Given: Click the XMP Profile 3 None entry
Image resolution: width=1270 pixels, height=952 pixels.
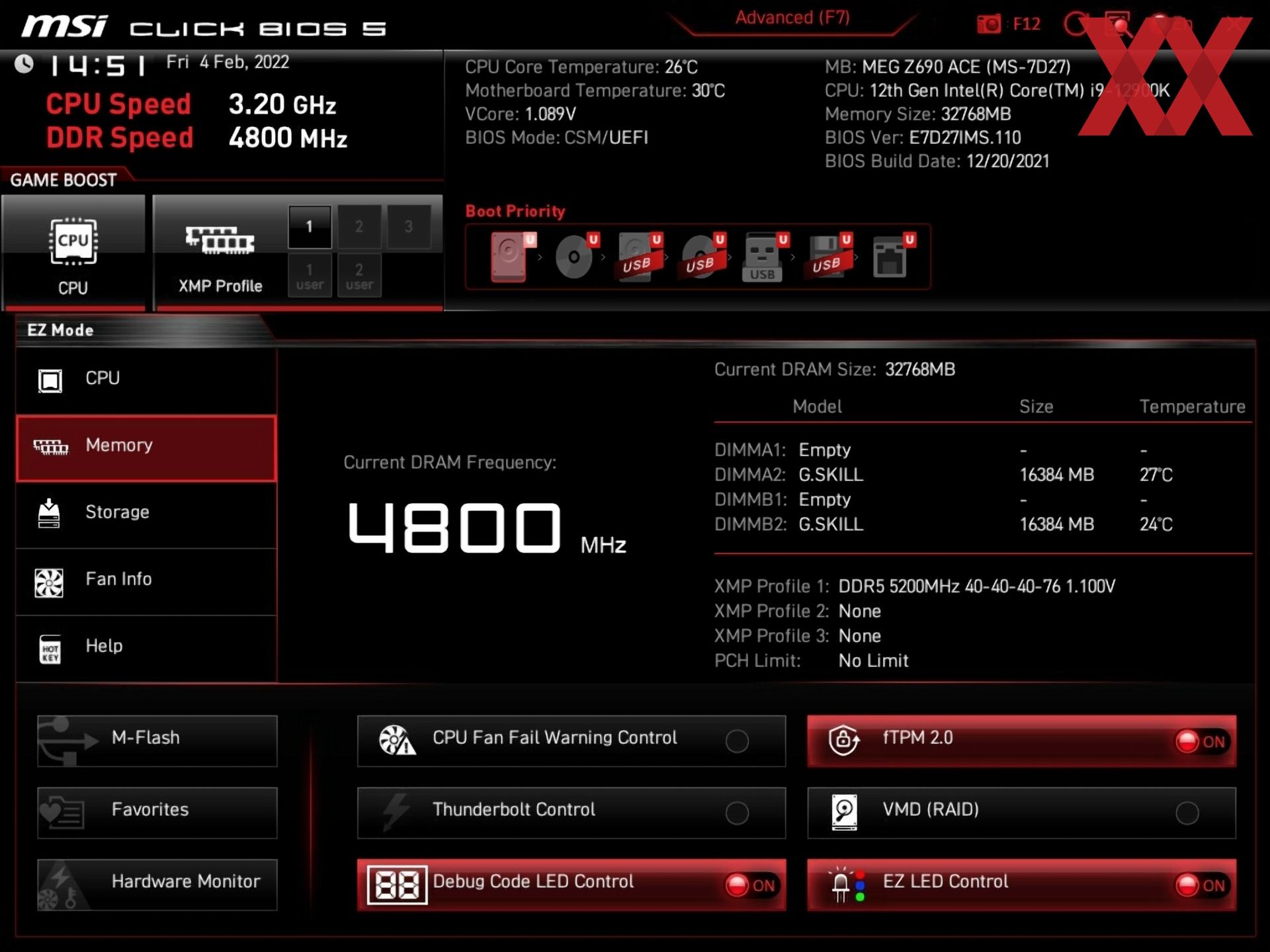Looking at the screenshot, I should [798, 636].
